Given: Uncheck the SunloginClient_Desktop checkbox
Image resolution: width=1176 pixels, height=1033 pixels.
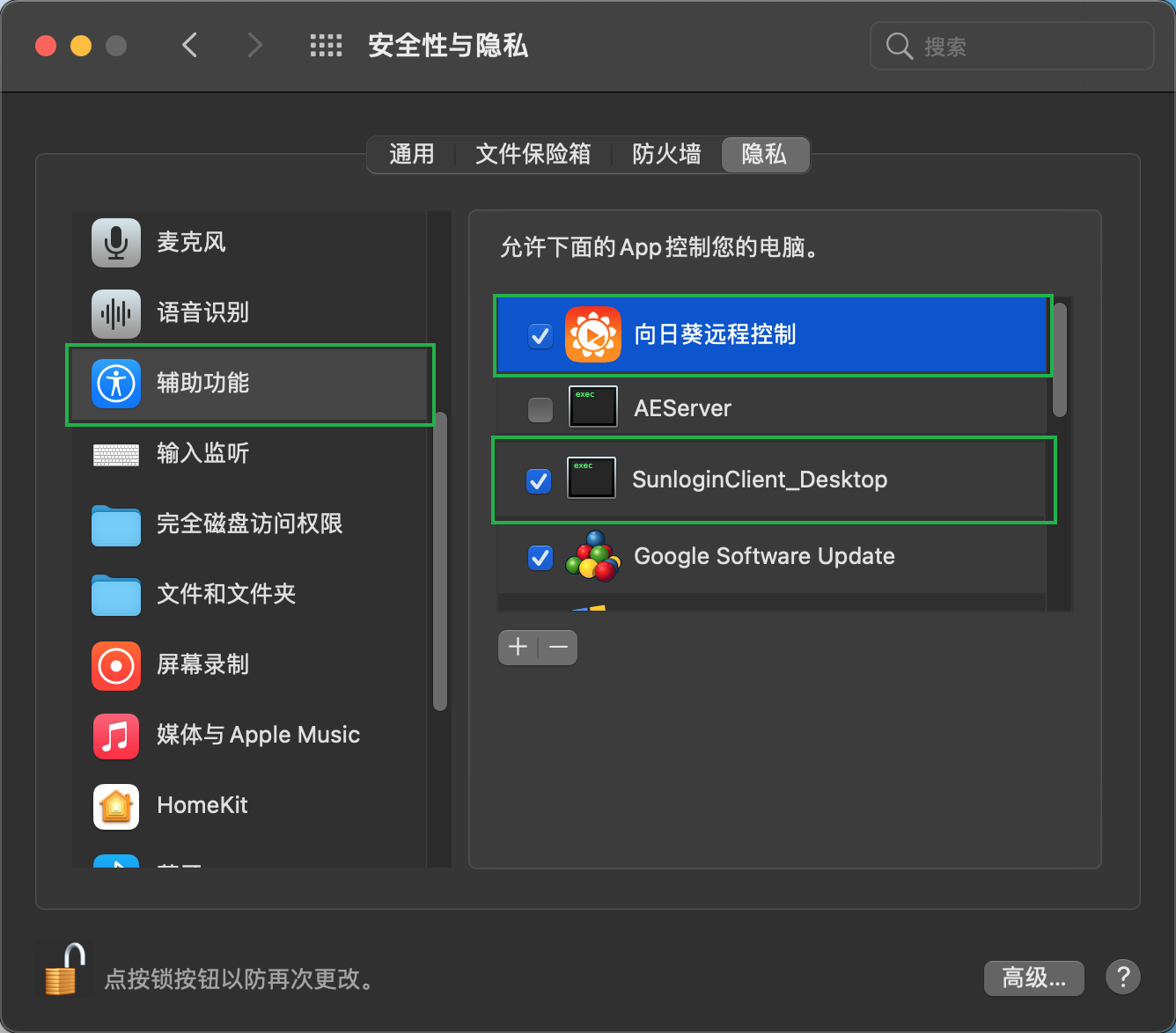Looking at the screenshot, I should 539,480.
